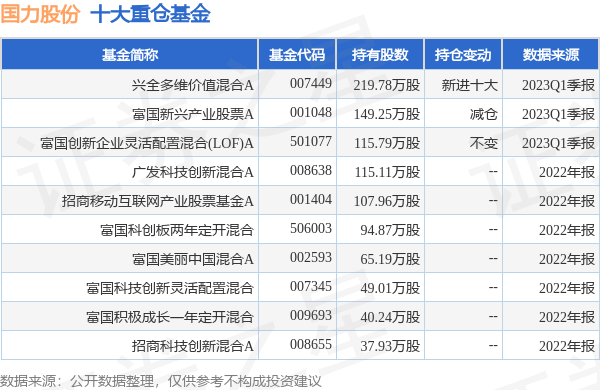
Task: Click the 115.79万股 holding value
Action: point(387,143)
